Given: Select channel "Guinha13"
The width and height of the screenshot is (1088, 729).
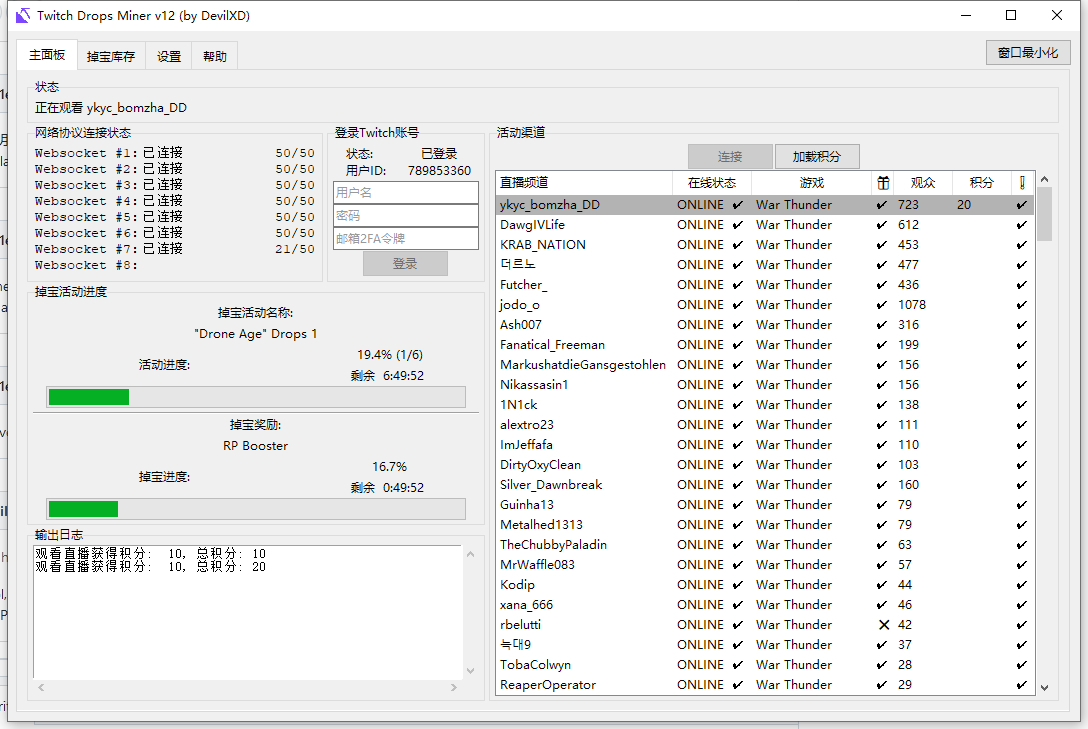Looking at the screenshot, I should tap(765, 505).
